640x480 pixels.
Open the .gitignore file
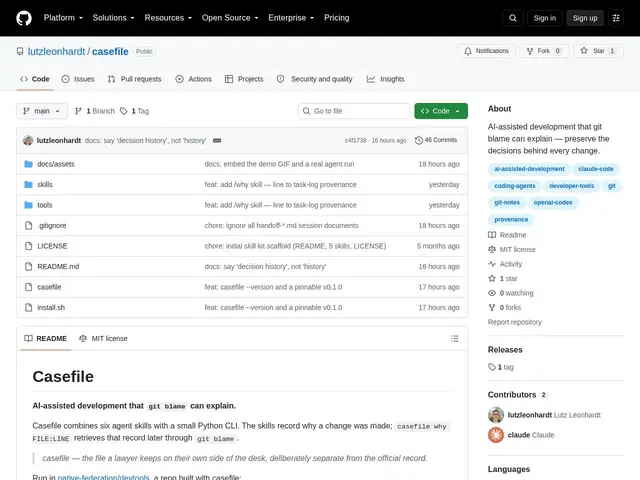tap(51, 225)
